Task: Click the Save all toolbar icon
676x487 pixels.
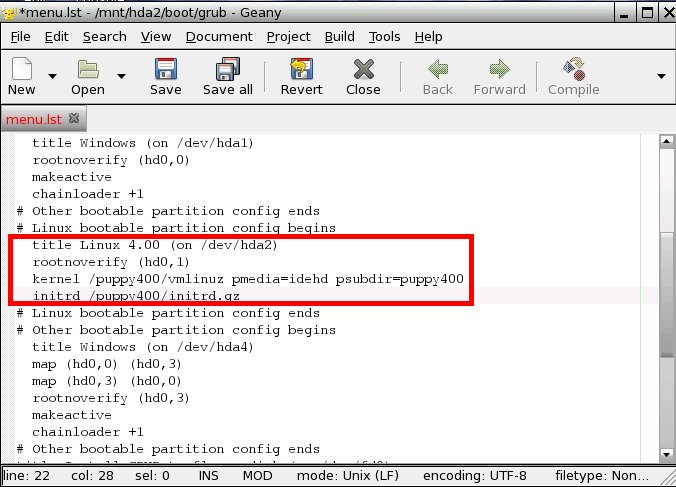Action: 227,75
